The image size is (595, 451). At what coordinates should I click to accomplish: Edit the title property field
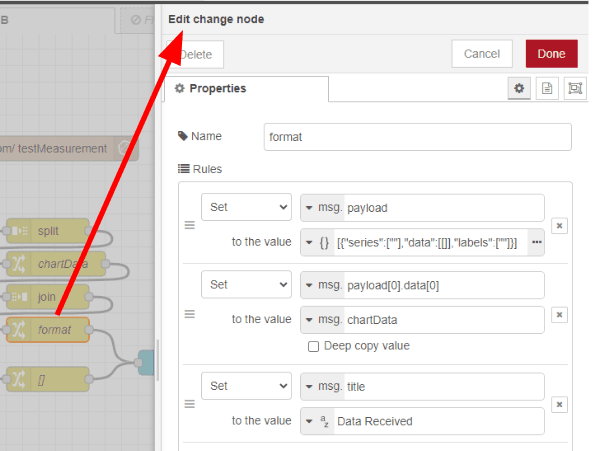pos(444,387)
